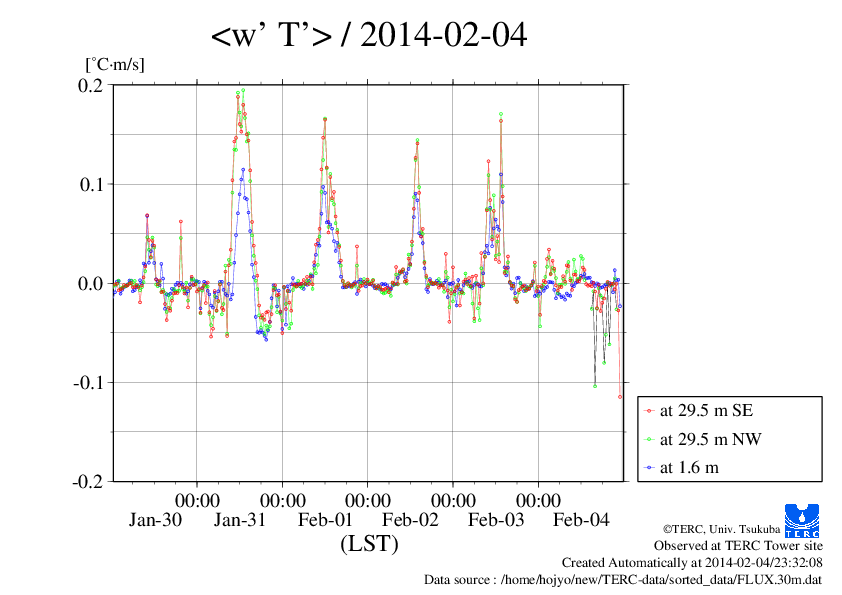Click the '(LST)' axis label
Viewport: 842px width, 595px height.
pyautogui.click(x=369, y=543)
